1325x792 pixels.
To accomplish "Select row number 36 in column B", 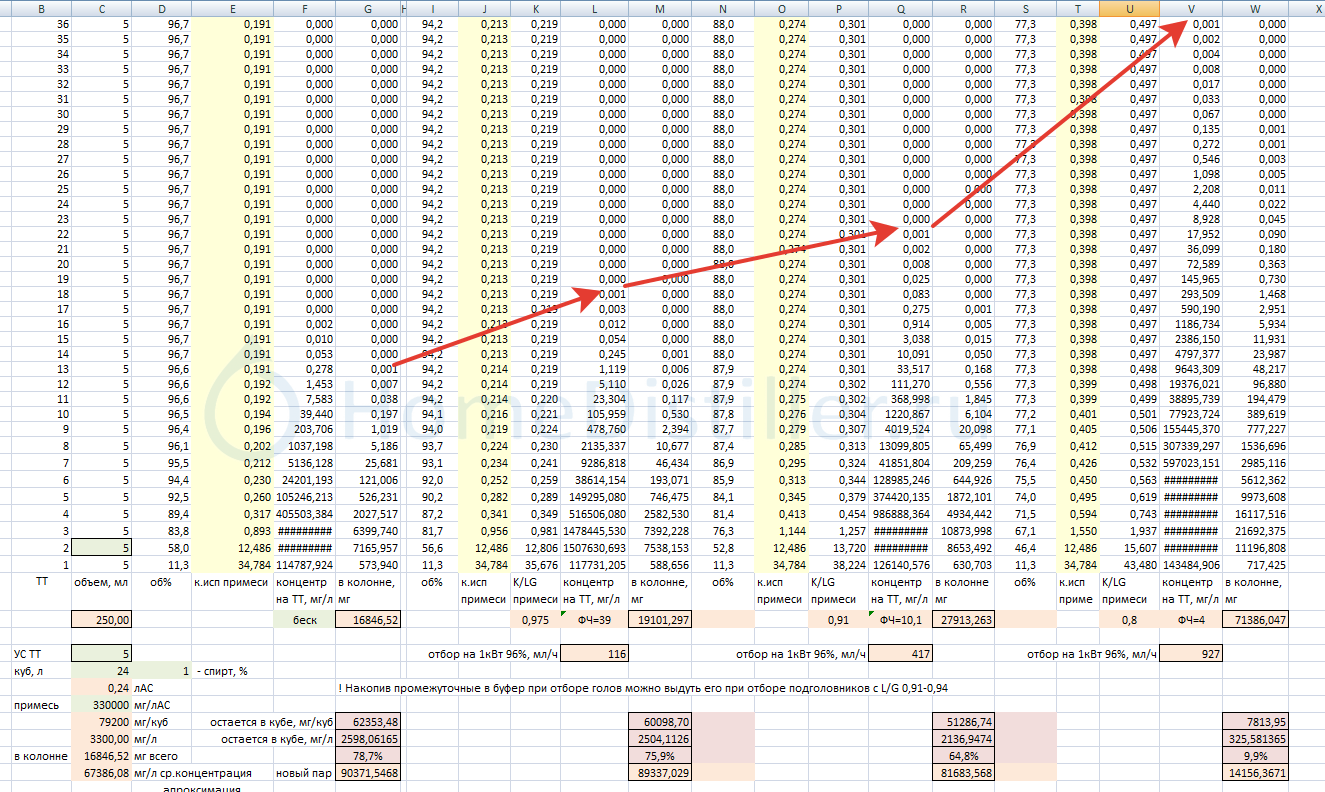I will pos(40,23).
